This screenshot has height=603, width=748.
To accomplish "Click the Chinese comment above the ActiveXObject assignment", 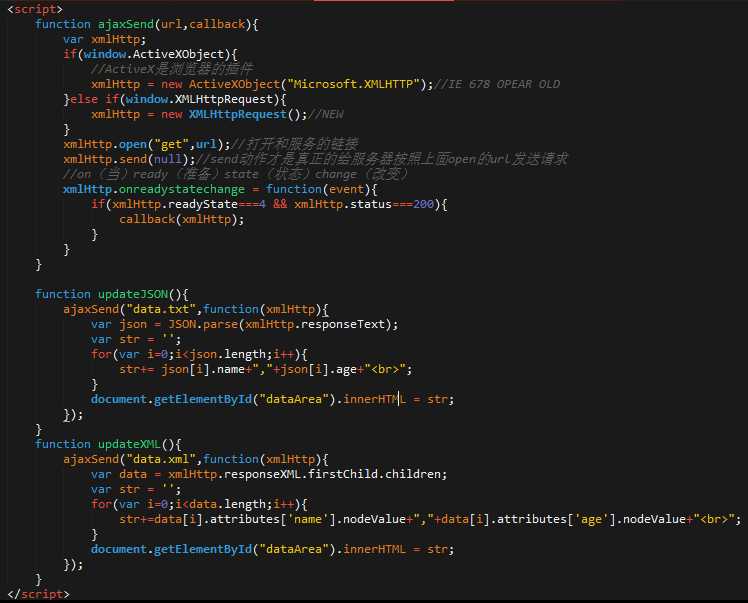I will pyautogui.click(x=172, y=69).
